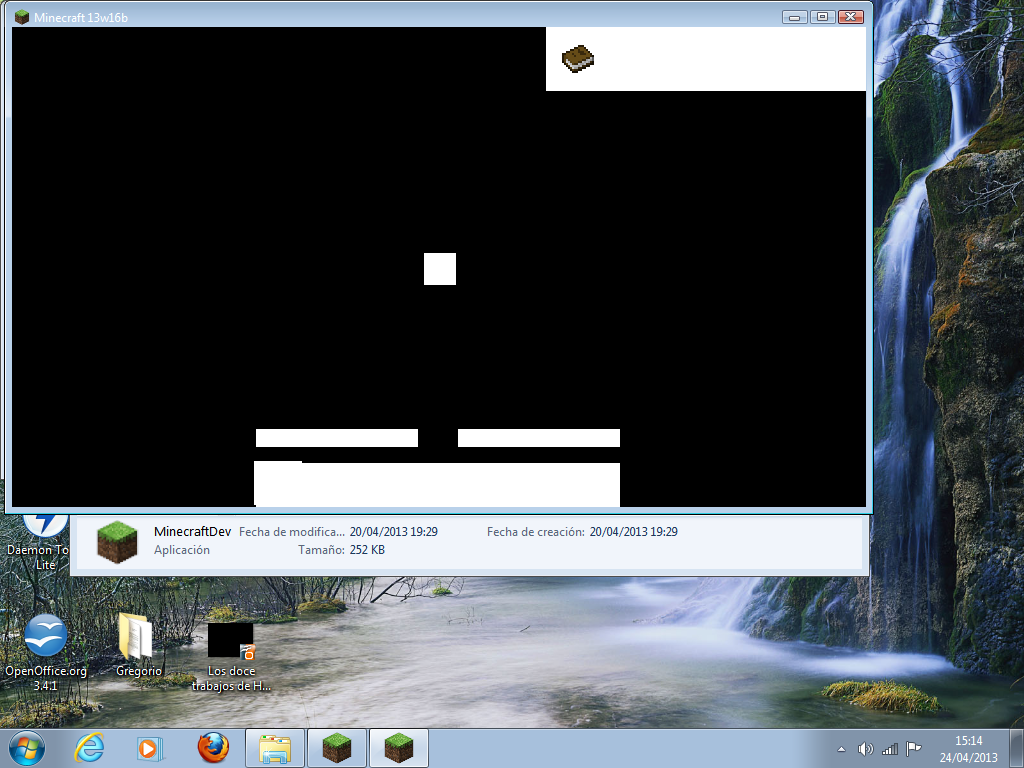Screen dimensions: 1024x768
Task: Click the MinecraftDev grass block icon in details pane
Action: point(117,541)
